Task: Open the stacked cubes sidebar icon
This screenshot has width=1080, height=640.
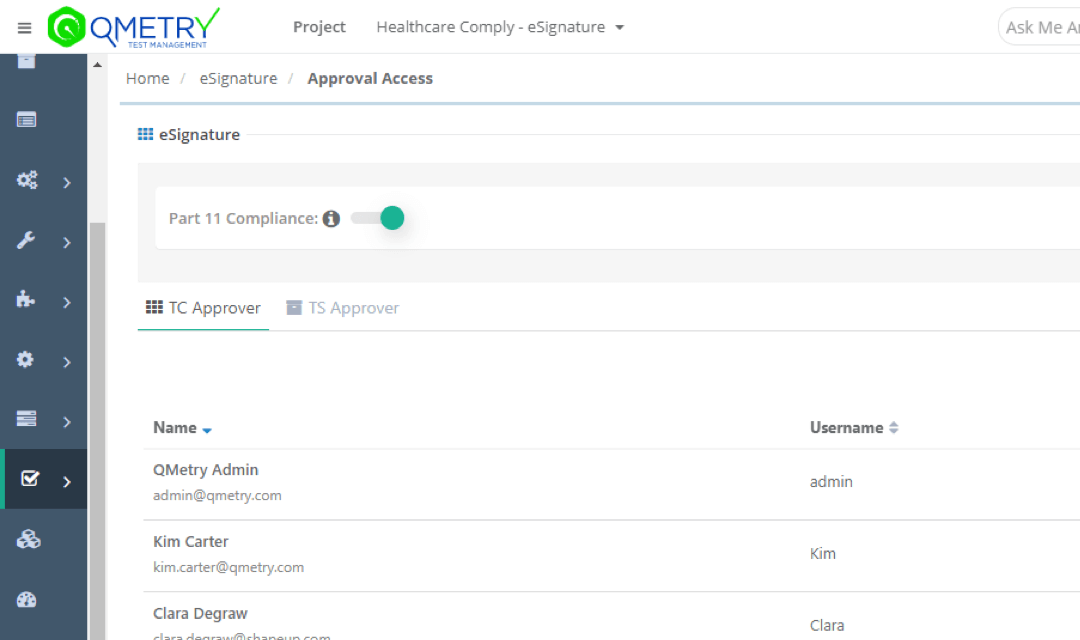Action: 28,539
